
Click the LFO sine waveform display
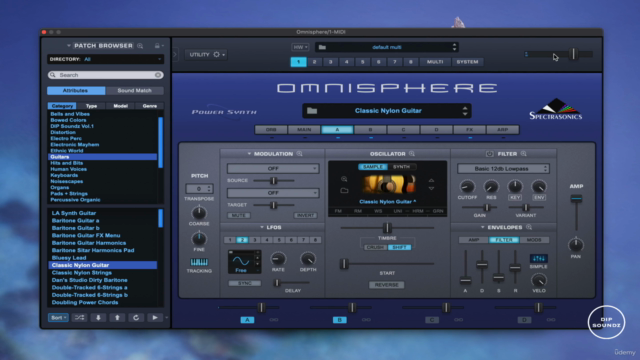click(x=241, y=261)
